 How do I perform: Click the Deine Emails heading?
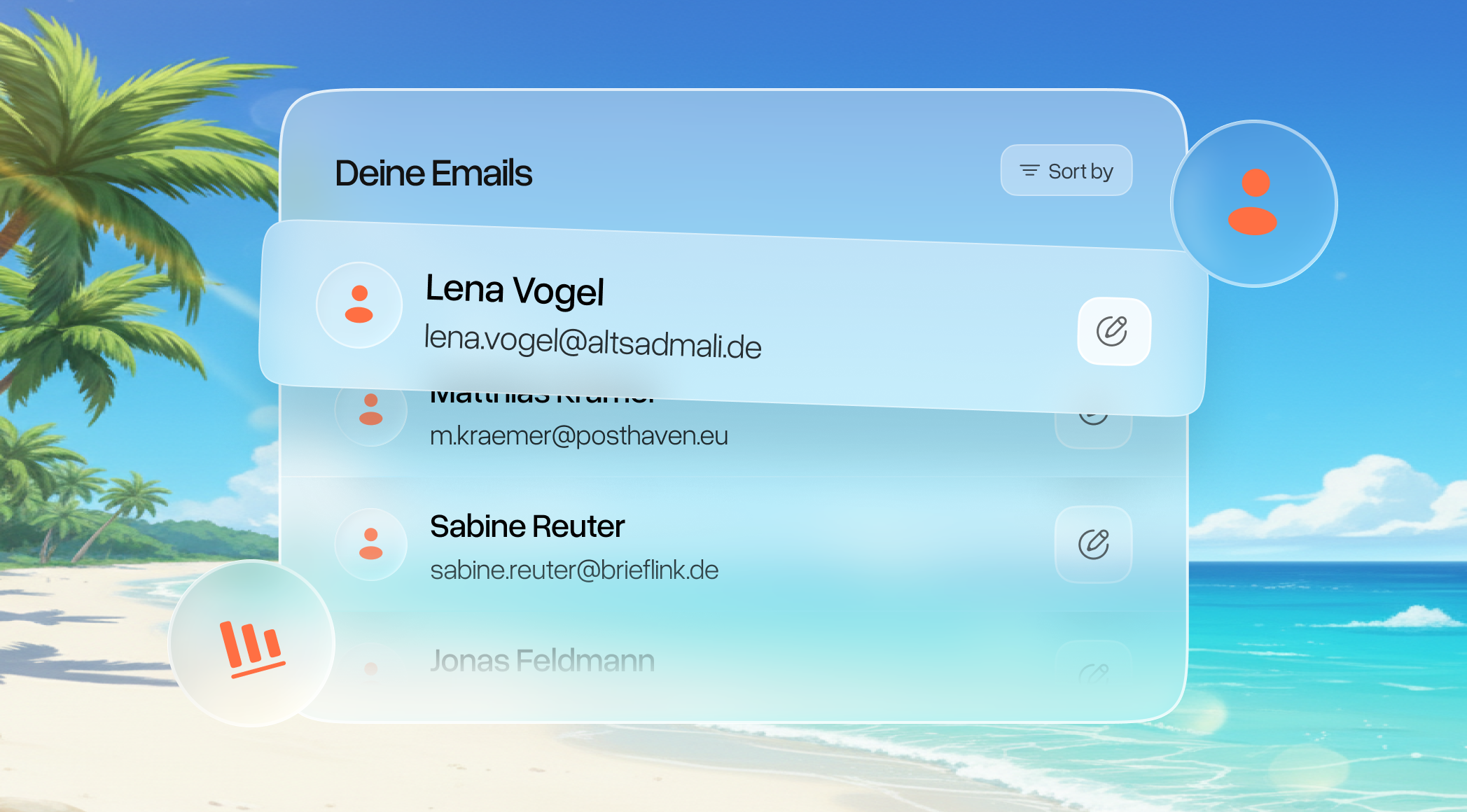tap(433, 173)
